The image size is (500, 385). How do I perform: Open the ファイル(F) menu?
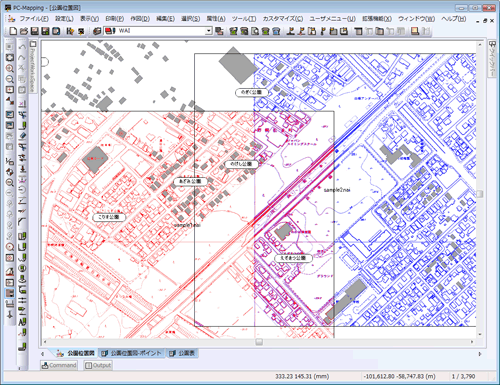coord(34,19)
